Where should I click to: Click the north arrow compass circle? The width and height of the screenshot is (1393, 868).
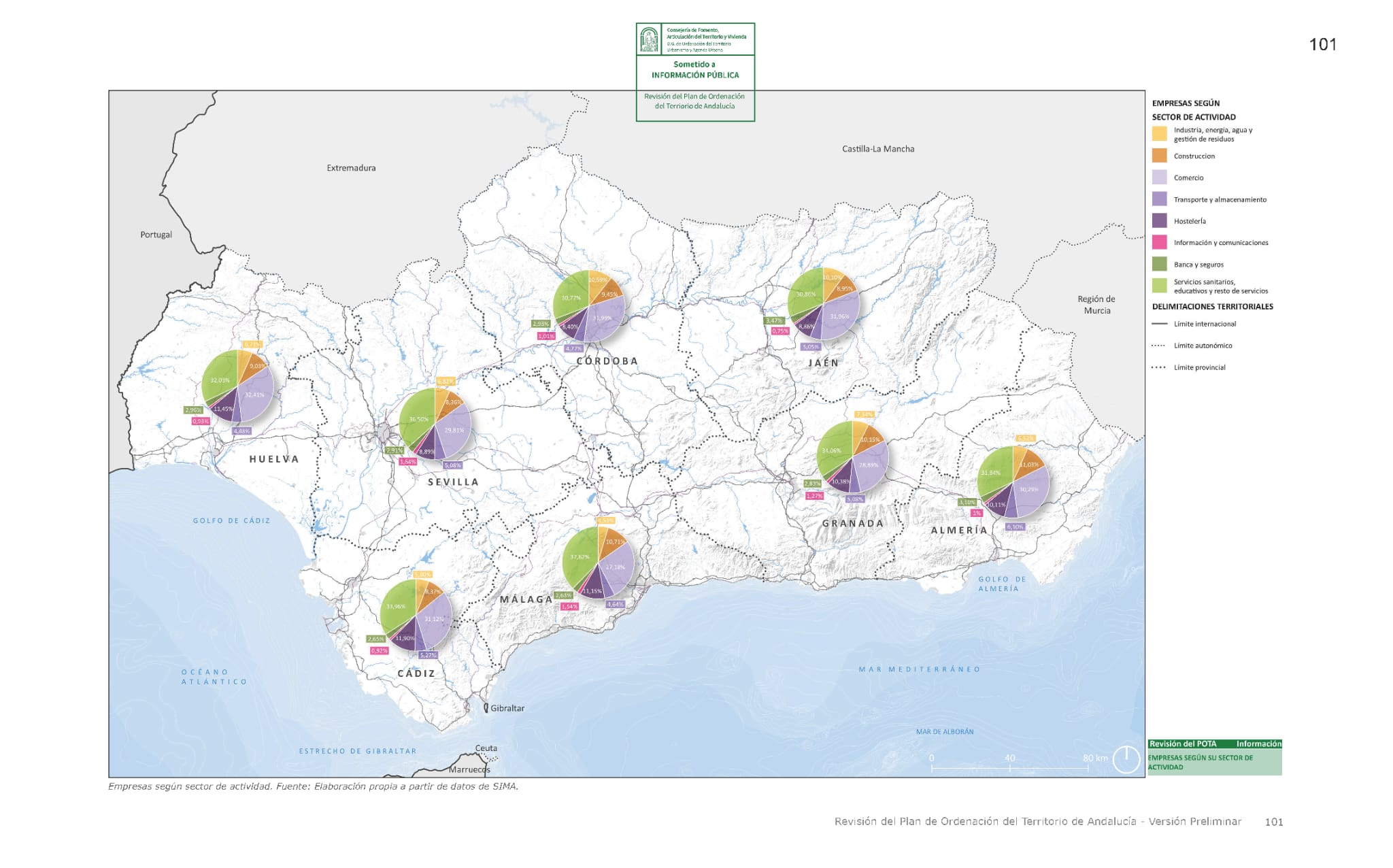point(1126,759)
